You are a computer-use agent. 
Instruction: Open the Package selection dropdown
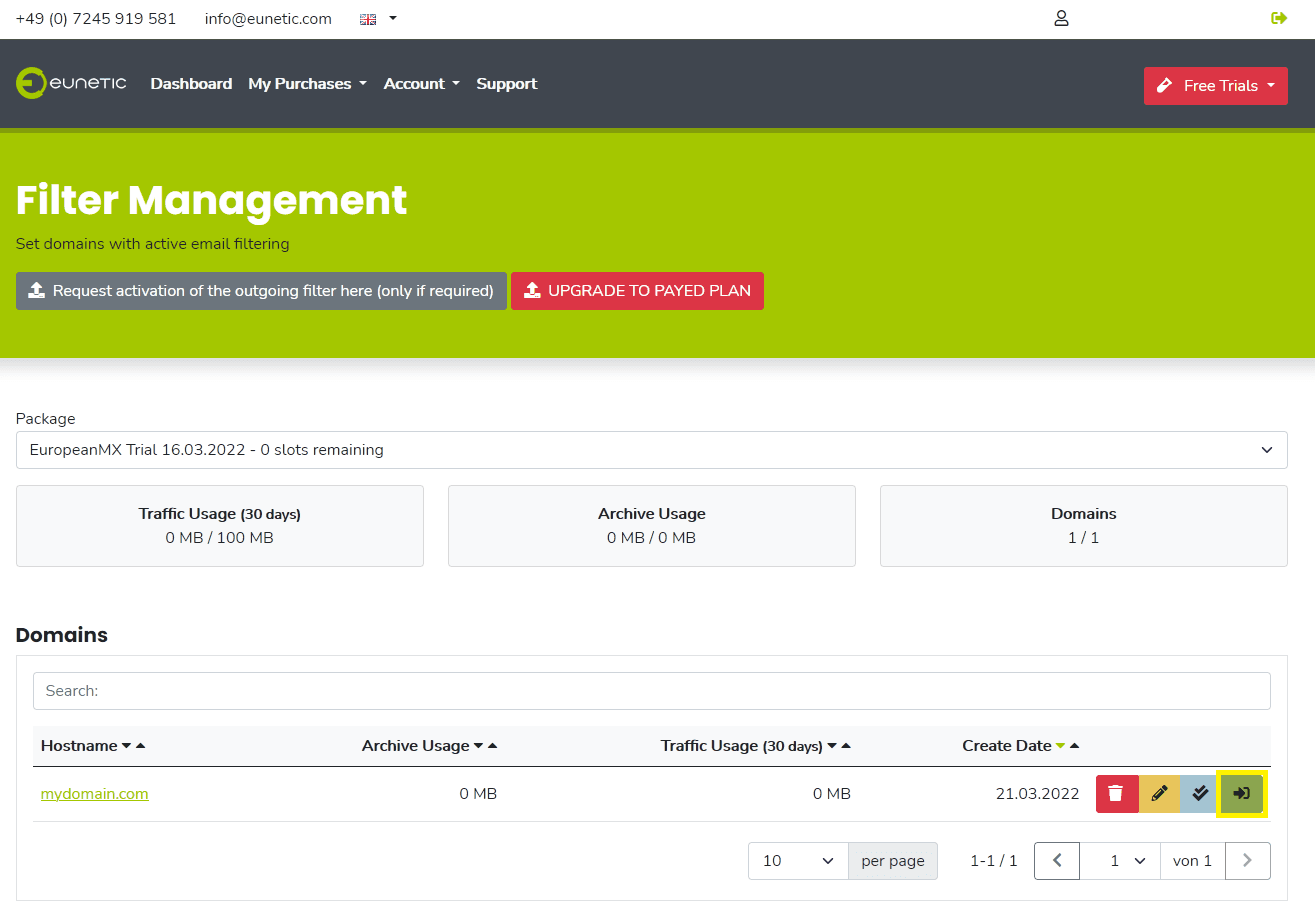point(651,450)
